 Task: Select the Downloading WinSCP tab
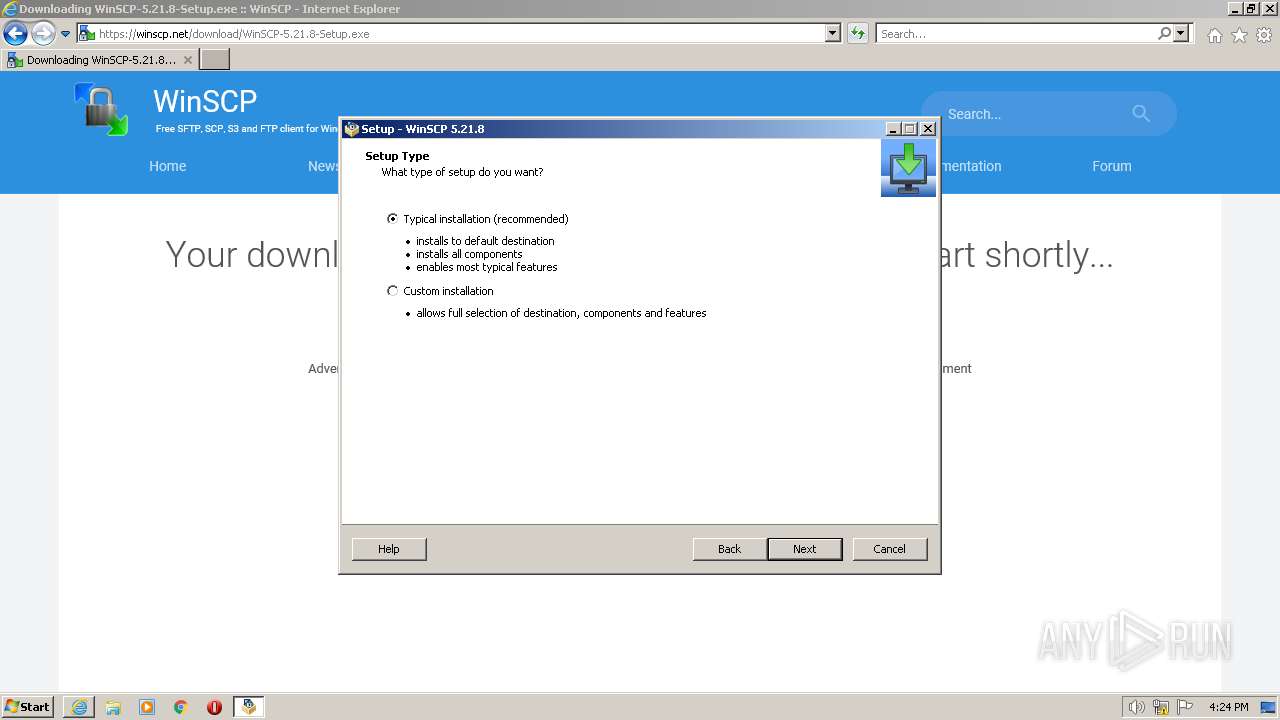pyautogui.click(x=100, y=60)
